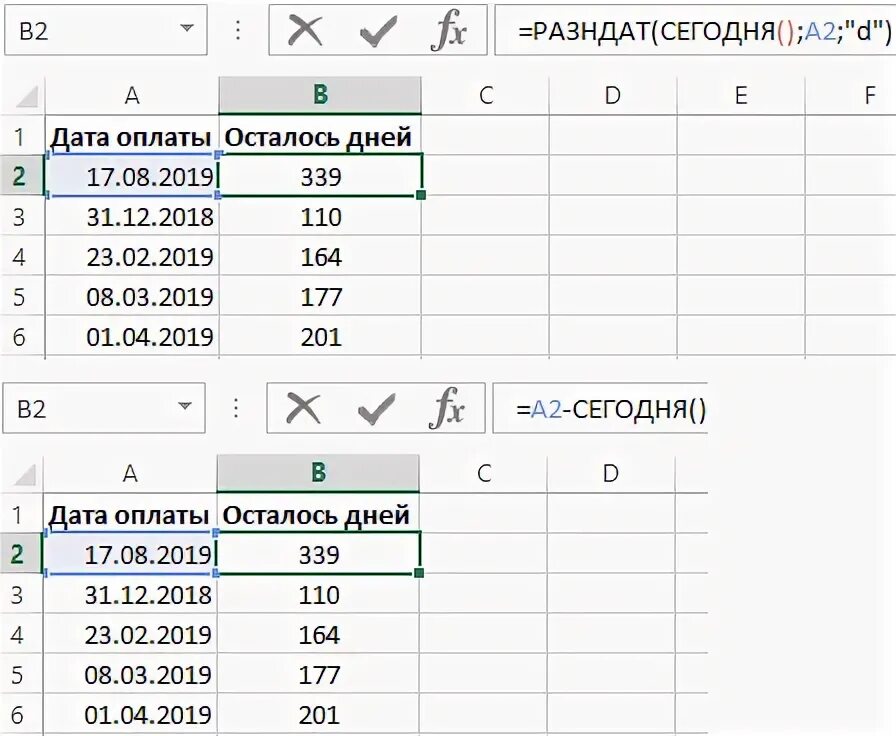The height and width of the screenshot is (736, 896).
Task: Select column B header in lower sheet
Action: click(x=318, y=473)
